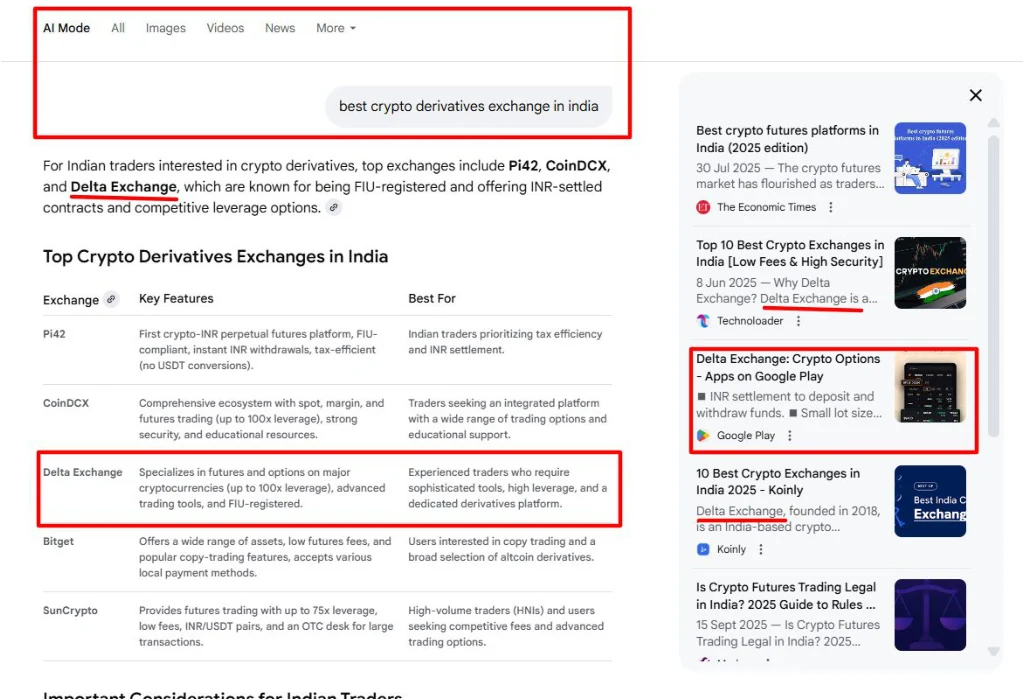1025x700 pixels.
Task: Click the Best For column header
Action: pyautogui.click(x=431, y=299)
